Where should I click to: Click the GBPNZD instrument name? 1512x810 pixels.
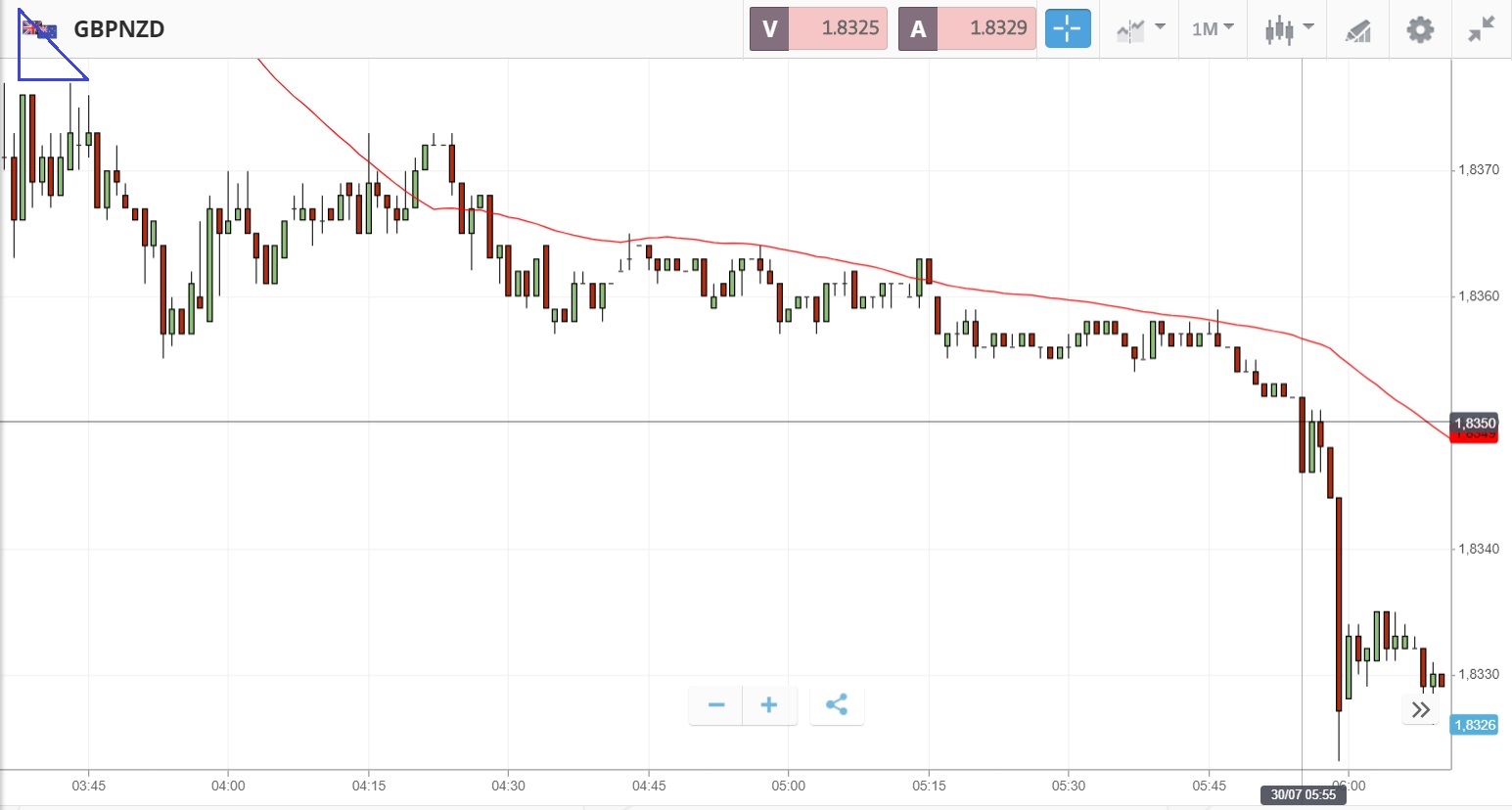pos(119,29)
